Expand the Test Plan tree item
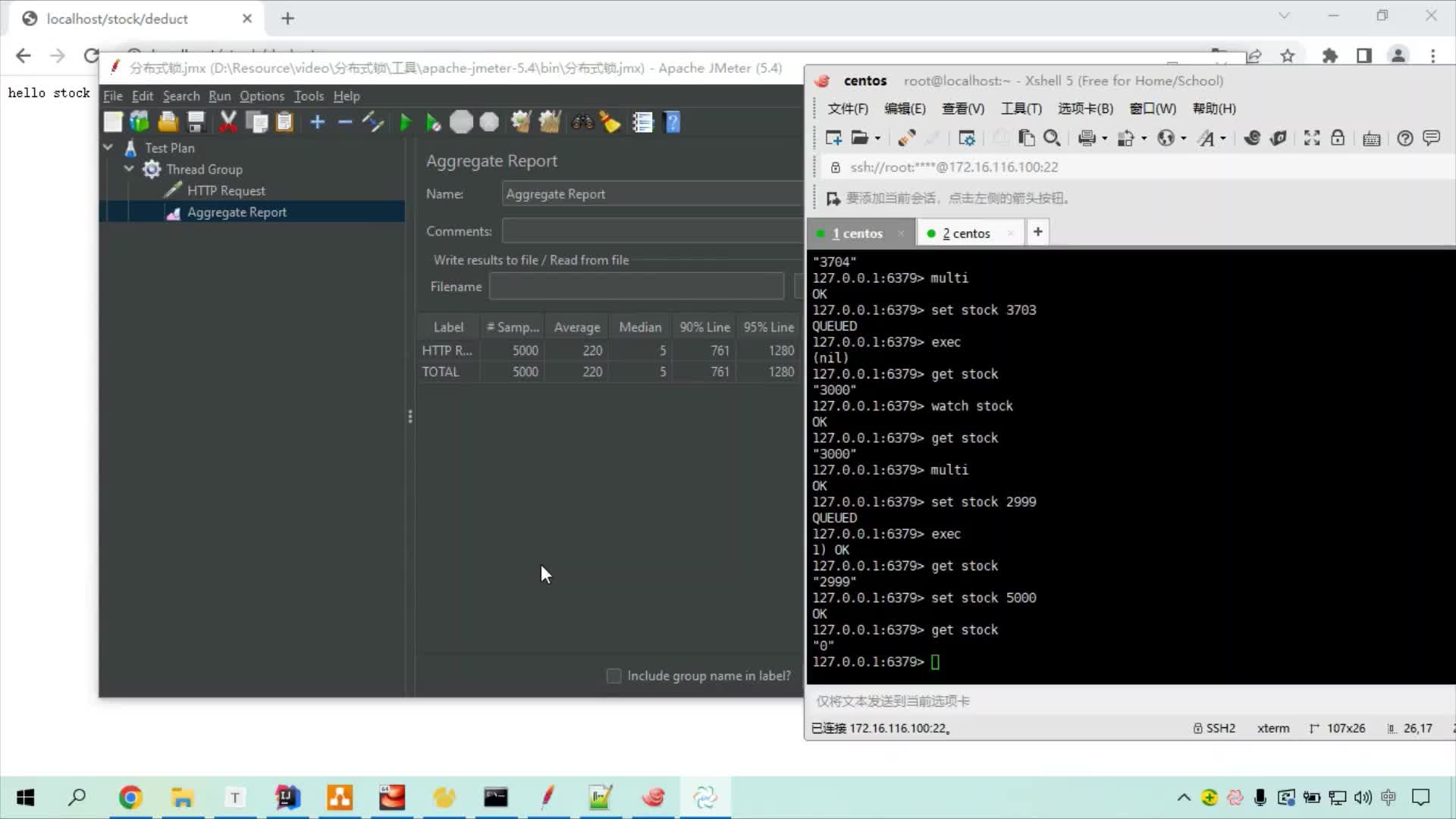The height and width of the screenshot is (819, 1456). coord(107,148)
